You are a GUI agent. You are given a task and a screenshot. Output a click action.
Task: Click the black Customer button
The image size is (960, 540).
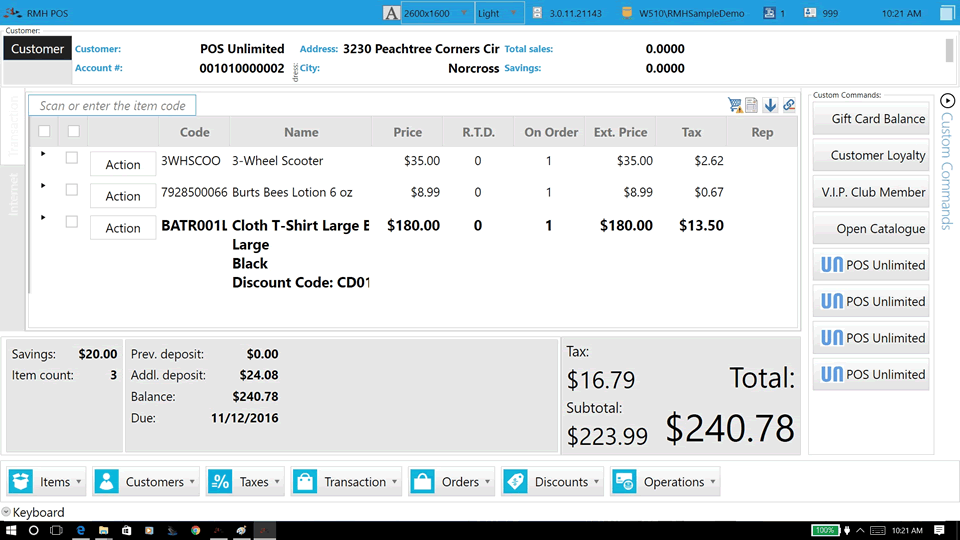(x=37, y=48)
